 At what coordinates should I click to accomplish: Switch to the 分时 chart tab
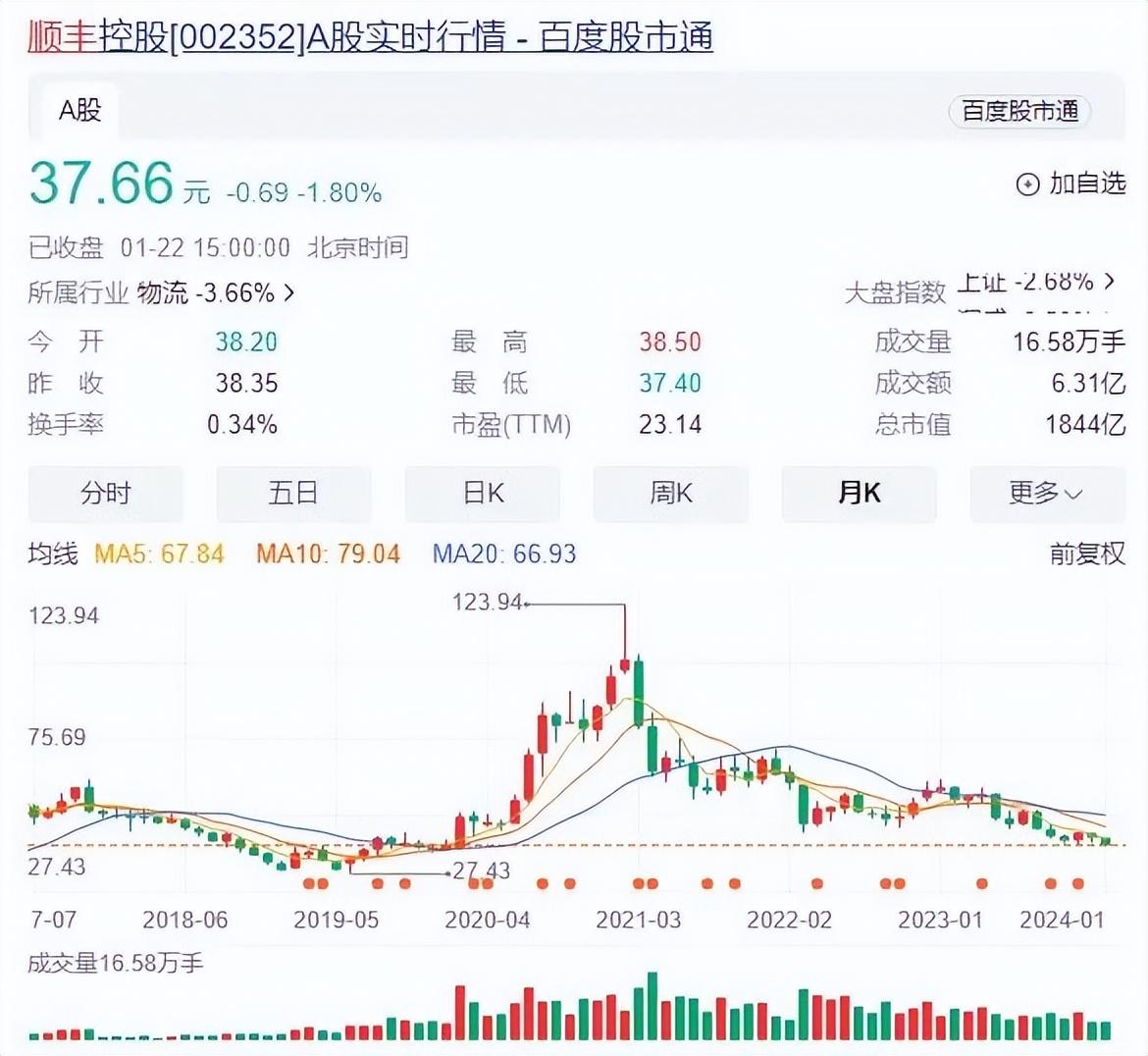coord(106,494)
